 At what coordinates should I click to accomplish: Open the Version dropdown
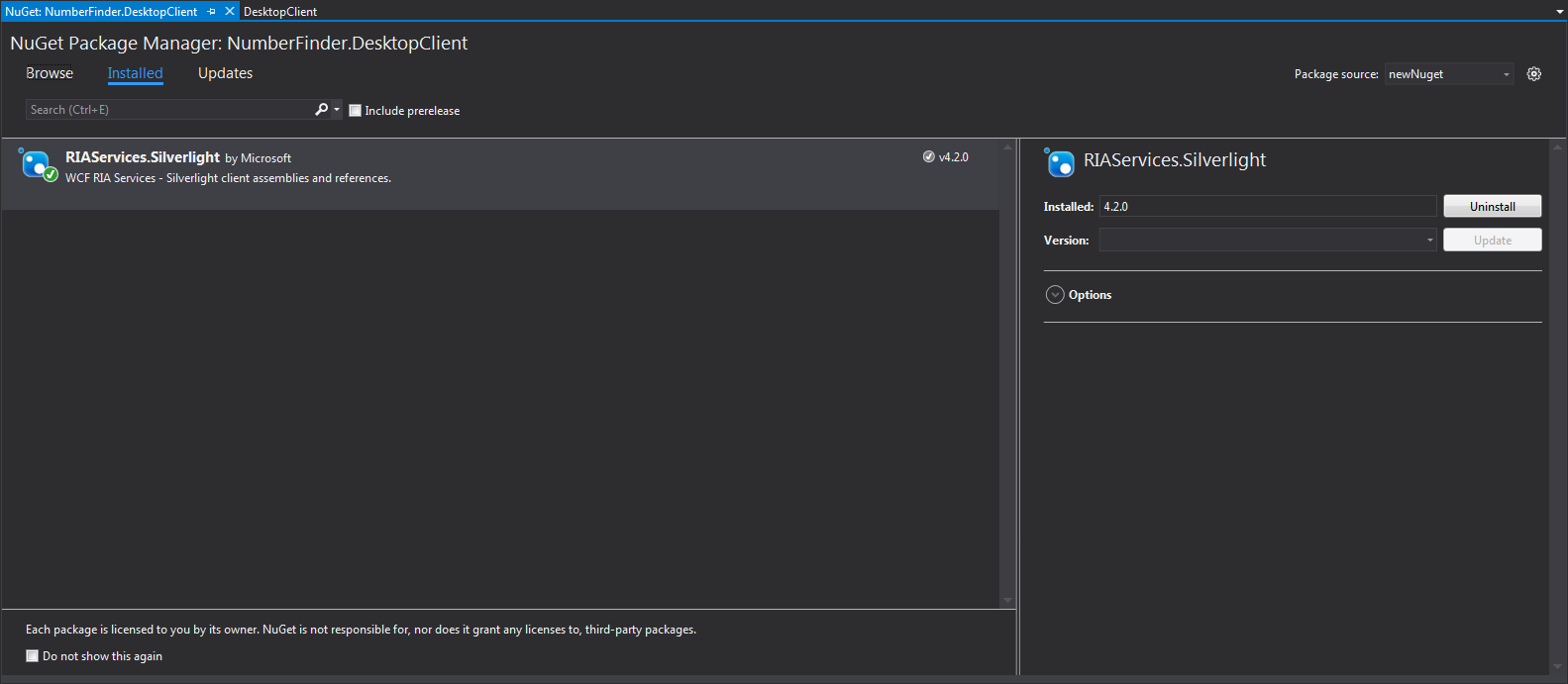click(x=1268, y=240)
